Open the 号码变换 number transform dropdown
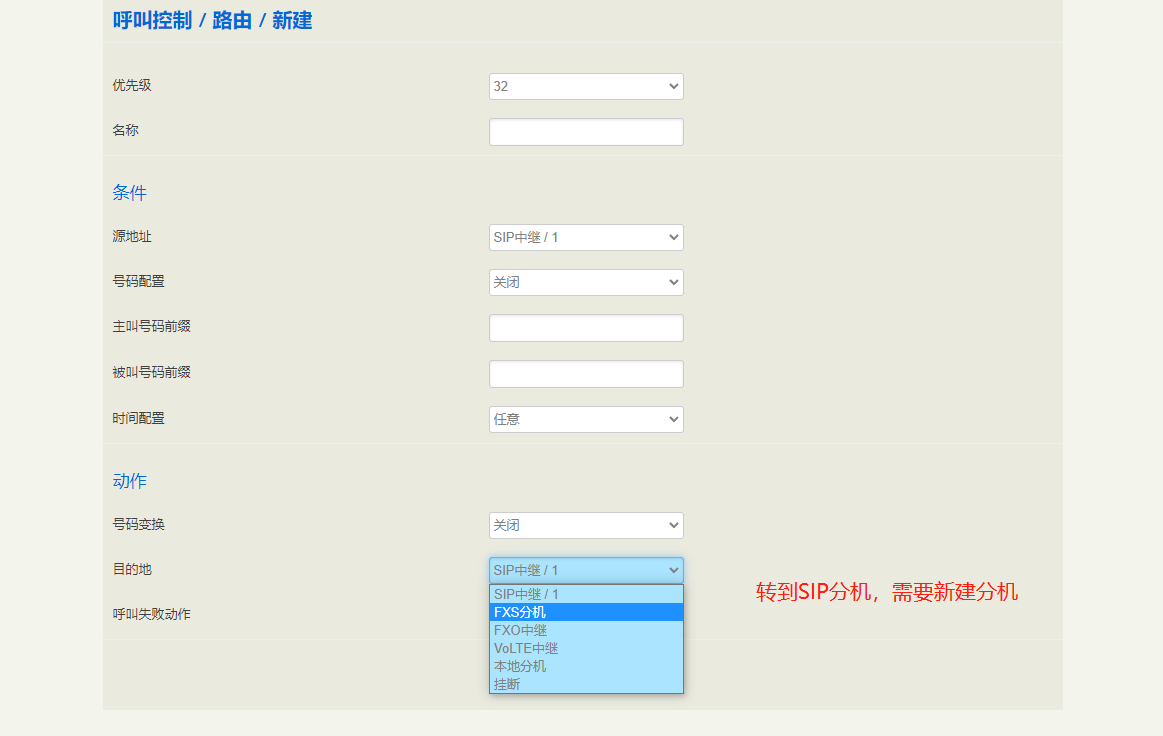 pos(586,525)
